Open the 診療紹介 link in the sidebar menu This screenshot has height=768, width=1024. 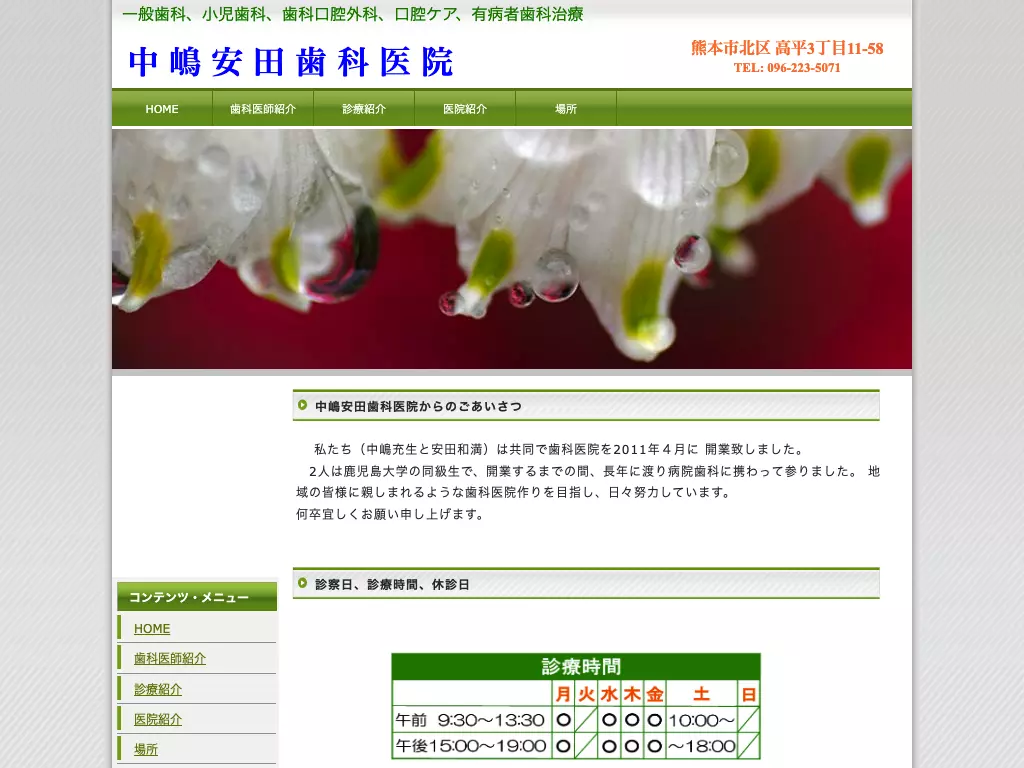click(x=158, y=689)
